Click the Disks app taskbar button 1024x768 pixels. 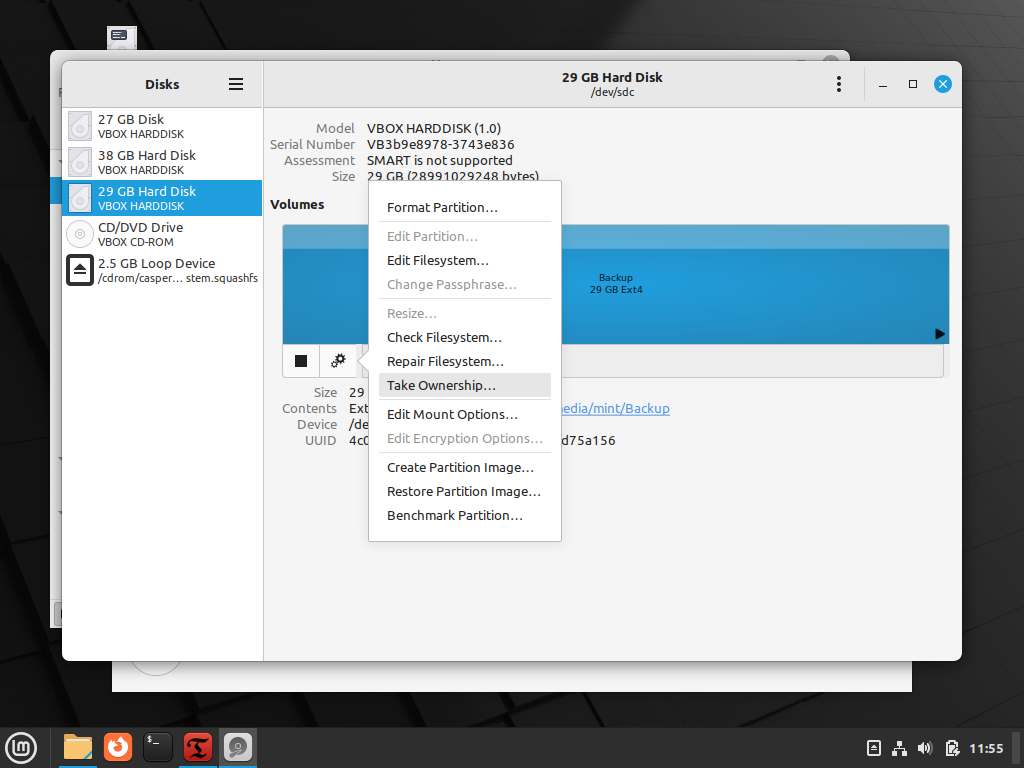238,747
